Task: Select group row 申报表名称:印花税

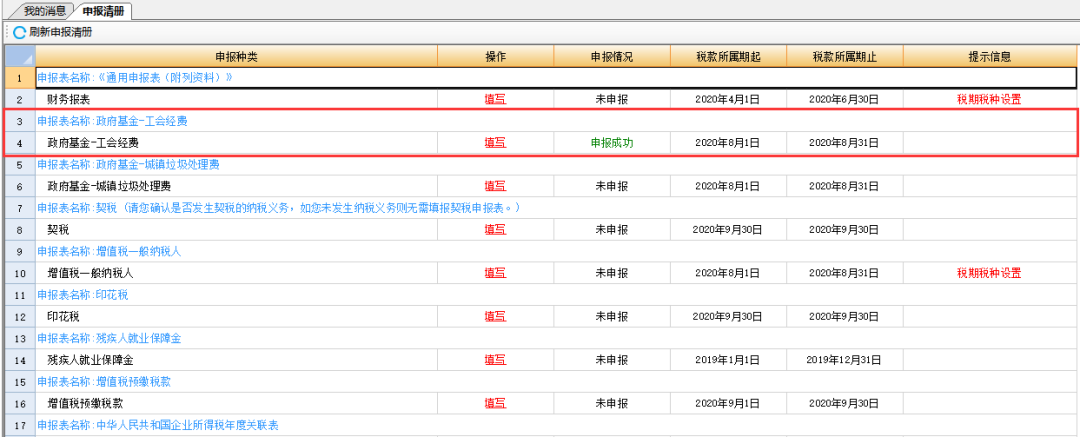Action: 555,295
